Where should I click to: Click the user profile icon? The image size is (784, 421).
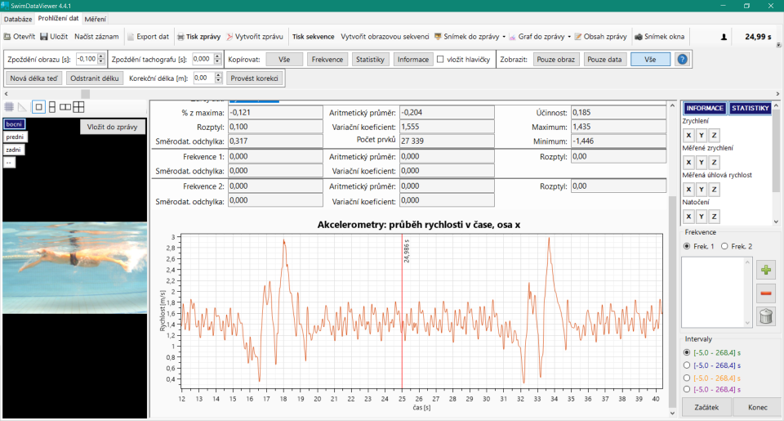click(x=724, y=37)
